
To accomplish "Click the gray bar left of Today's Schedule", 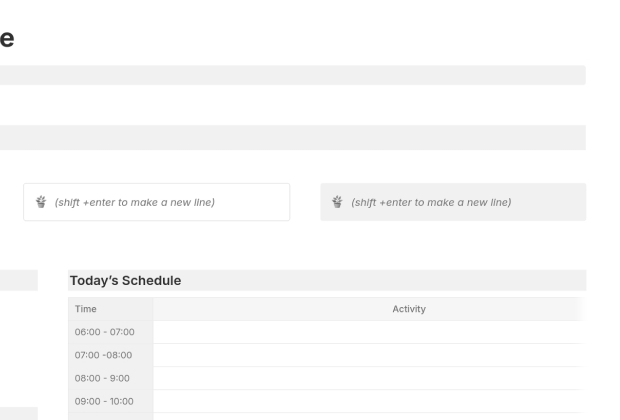I will click(18, 281).
